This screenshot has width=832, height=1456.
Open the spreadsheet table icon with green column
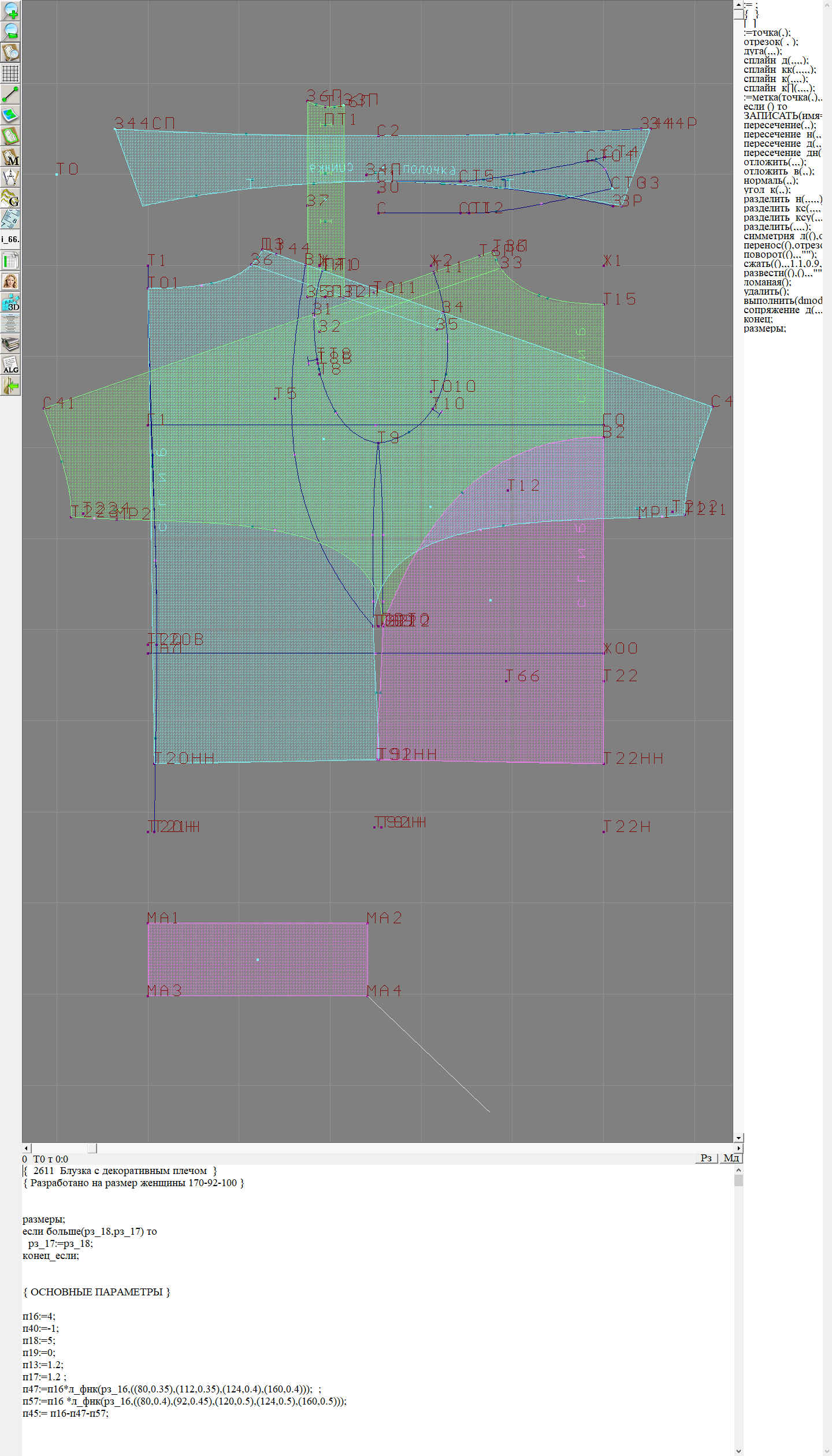pyautogui.click(x=10, y=261)
